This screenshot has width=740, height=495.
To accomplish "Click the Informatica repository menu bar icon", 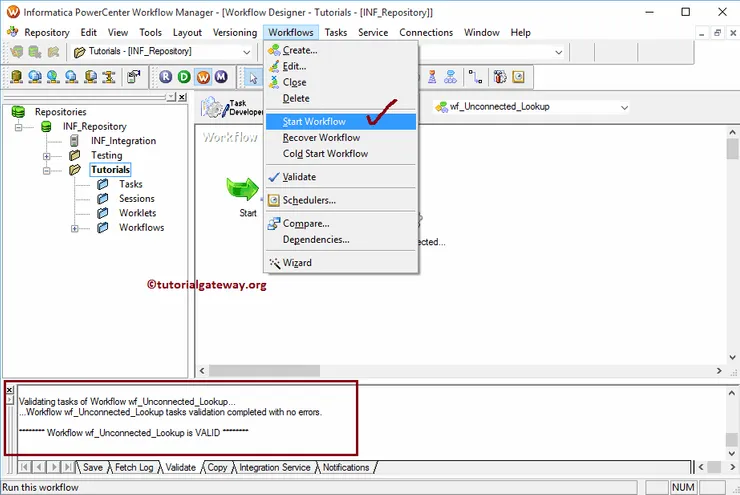I will coord(12,32).
